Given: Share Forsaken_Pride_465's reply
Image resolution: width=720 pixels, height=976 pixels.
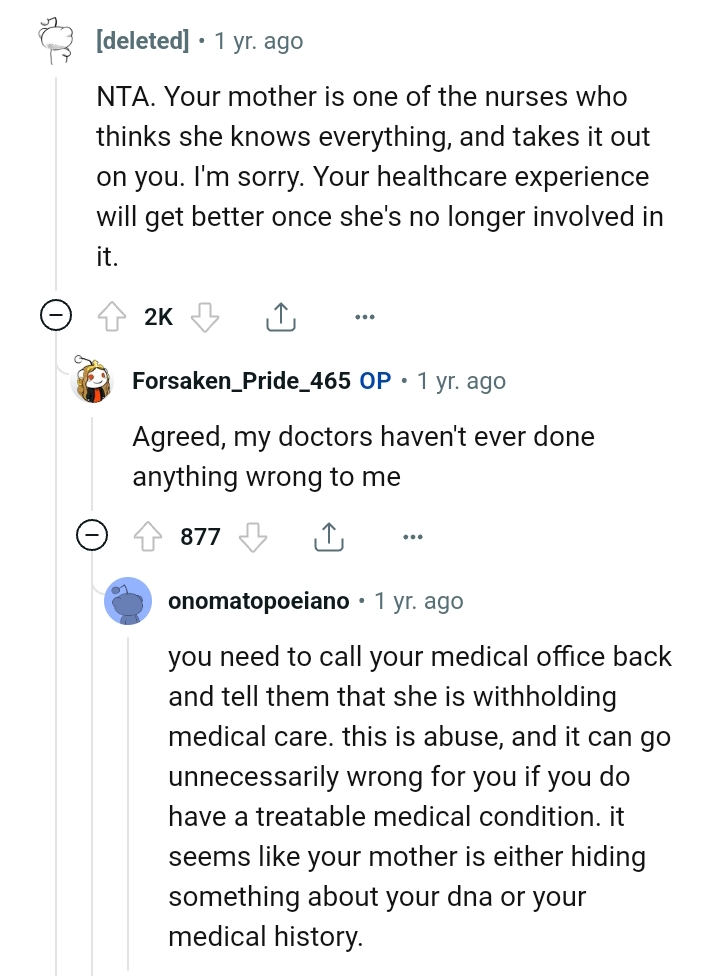Looking at the screenshot, I should tap(329, 536).
